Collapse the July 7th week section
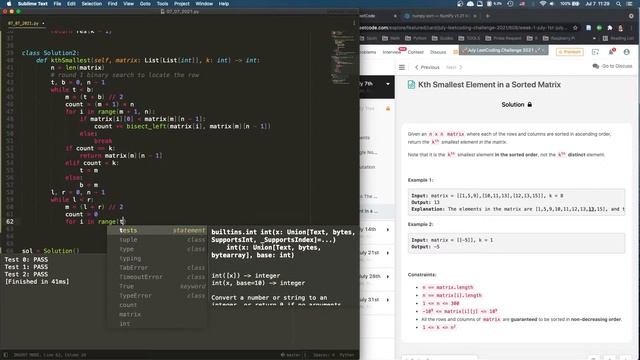The image size is (640, 360). click(x=388, y=84)
